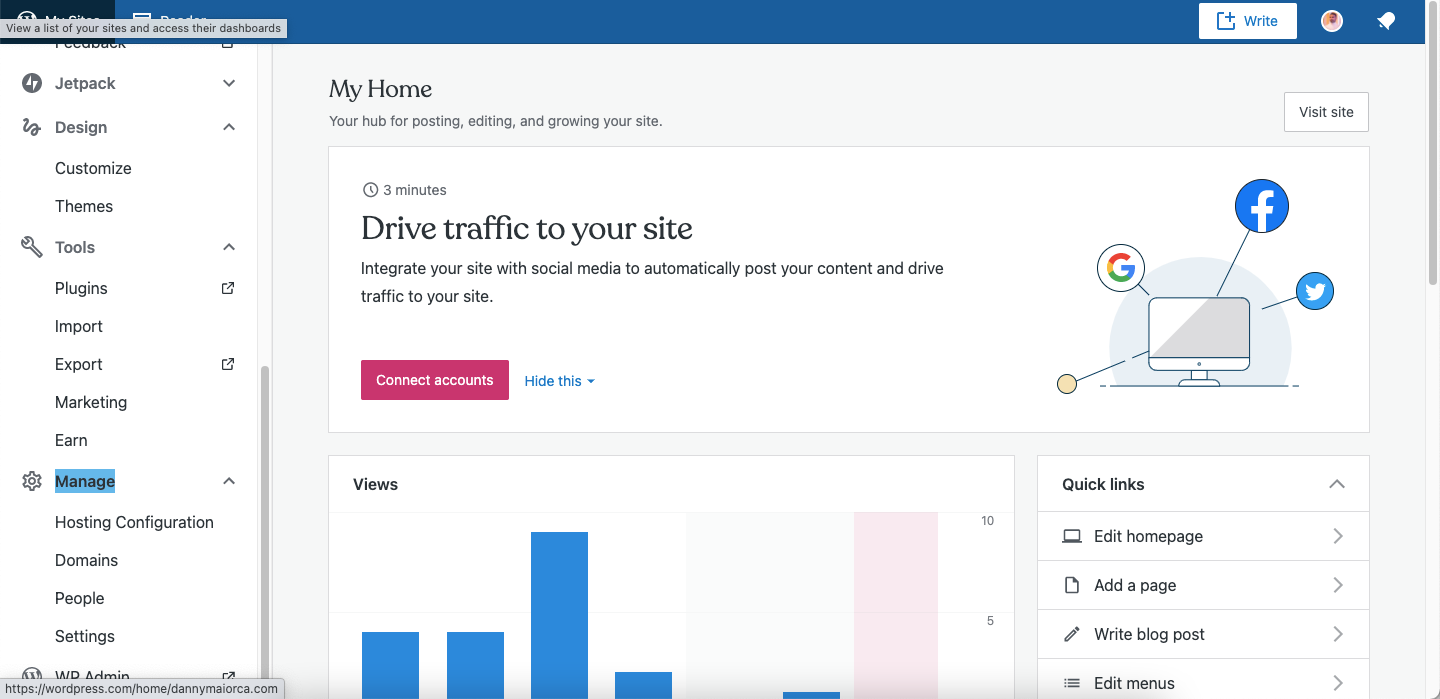
Task: Click the laptop icon beside Edit homepage
Action: (x=1072, y=536)
